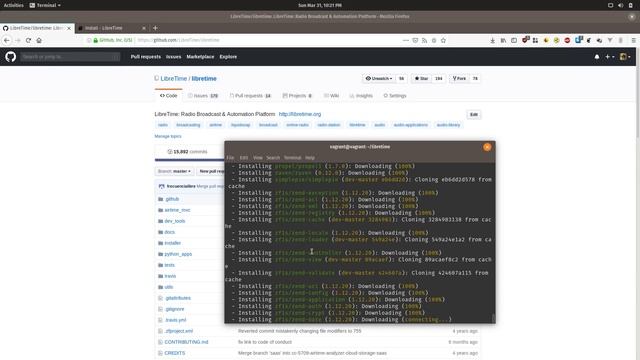Screen dimensions: 640x360
Task: Open terminal Help menu
Action: [x=310, y=158]
